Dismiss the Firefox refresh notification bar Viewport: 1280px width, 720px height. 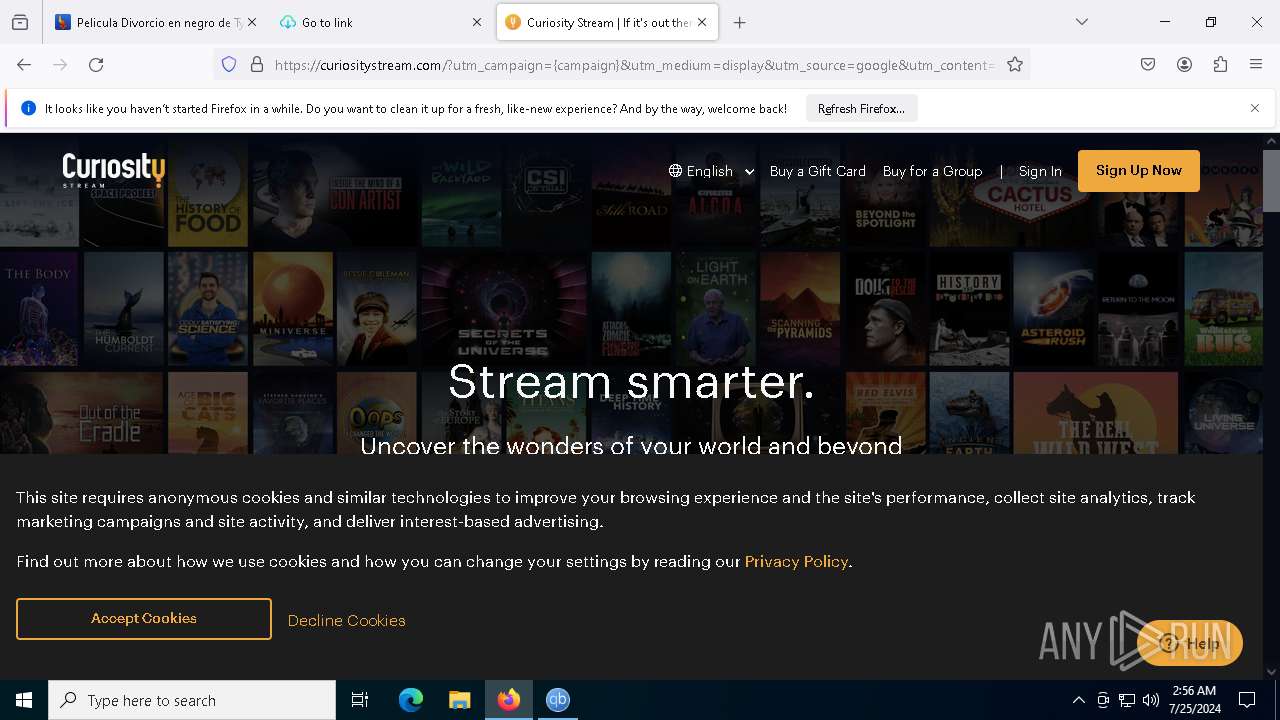point(1255,108)
